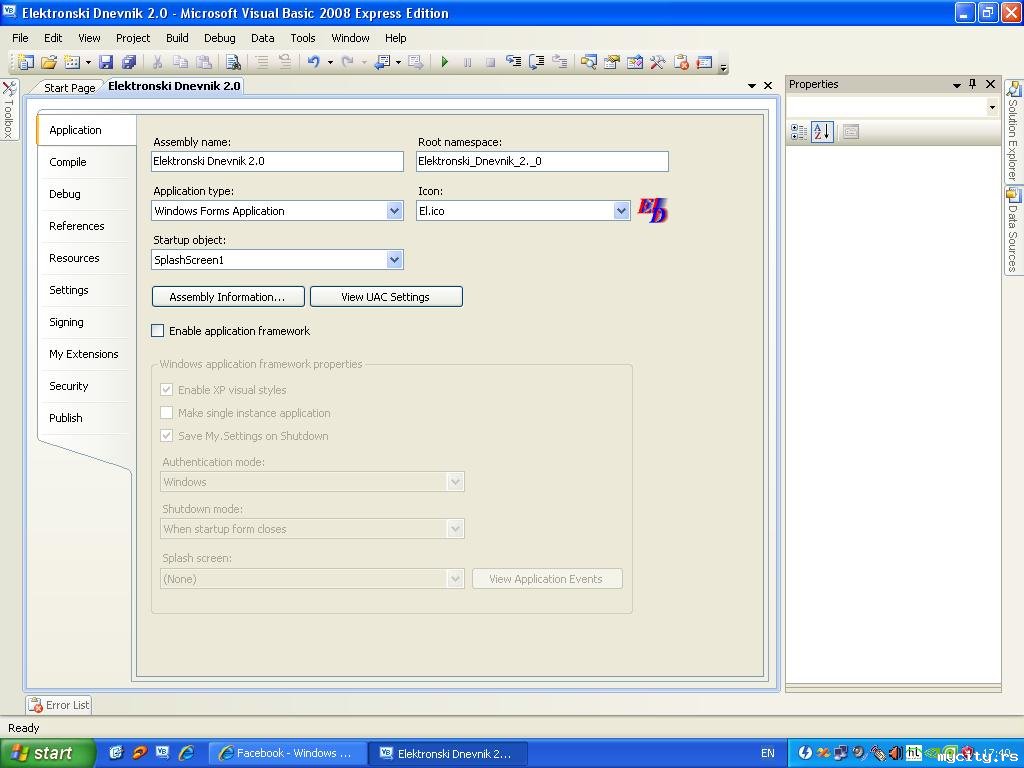Click the Assembly name input field
Image resolution: width=1024 pixels, height=768 pixels.
pyautogui.click(x=277, y=161)
